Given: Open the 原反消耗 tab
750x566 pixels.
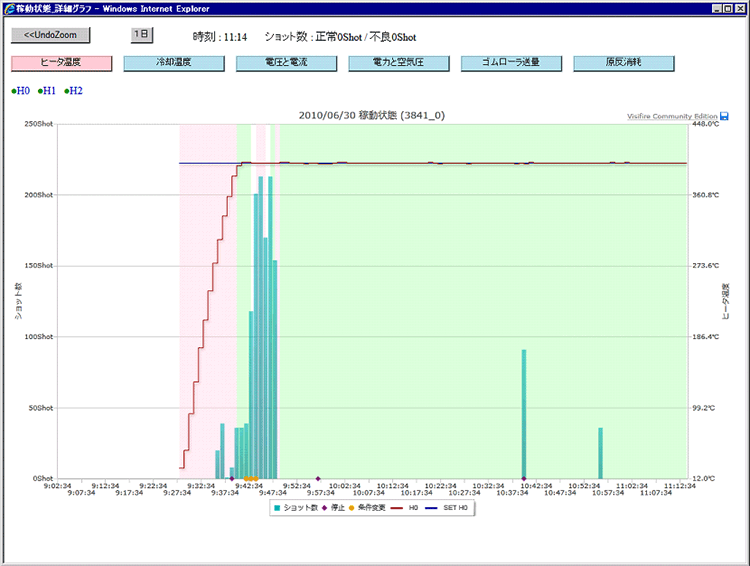Looking at the screenshot, I should click(x=624, y=63).
